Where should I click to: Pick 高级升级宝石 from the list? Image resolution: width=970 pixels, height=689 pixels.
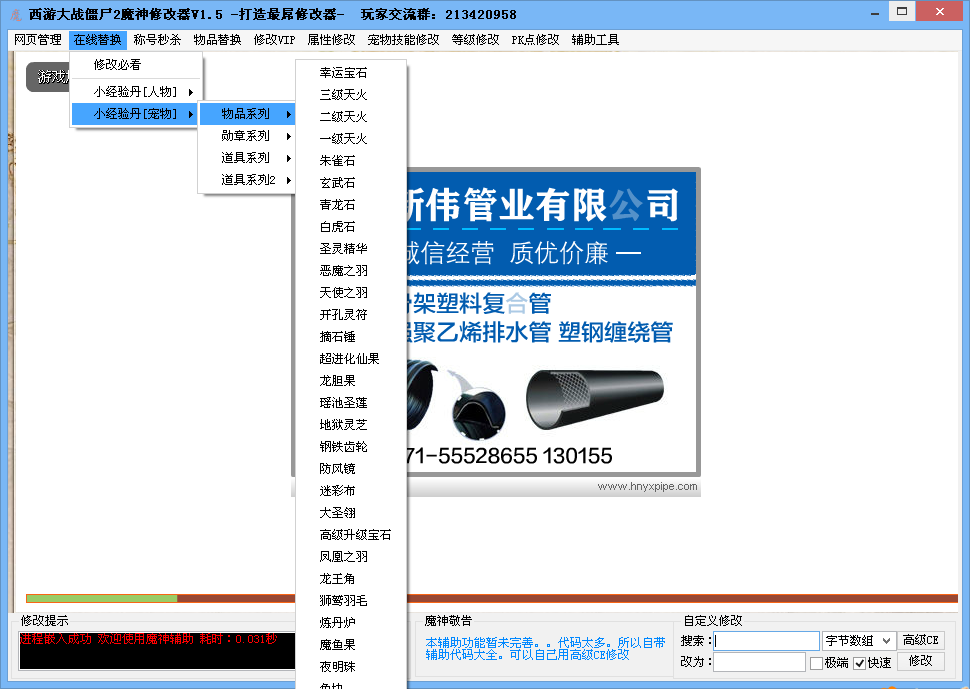click(x=355, y=535)
